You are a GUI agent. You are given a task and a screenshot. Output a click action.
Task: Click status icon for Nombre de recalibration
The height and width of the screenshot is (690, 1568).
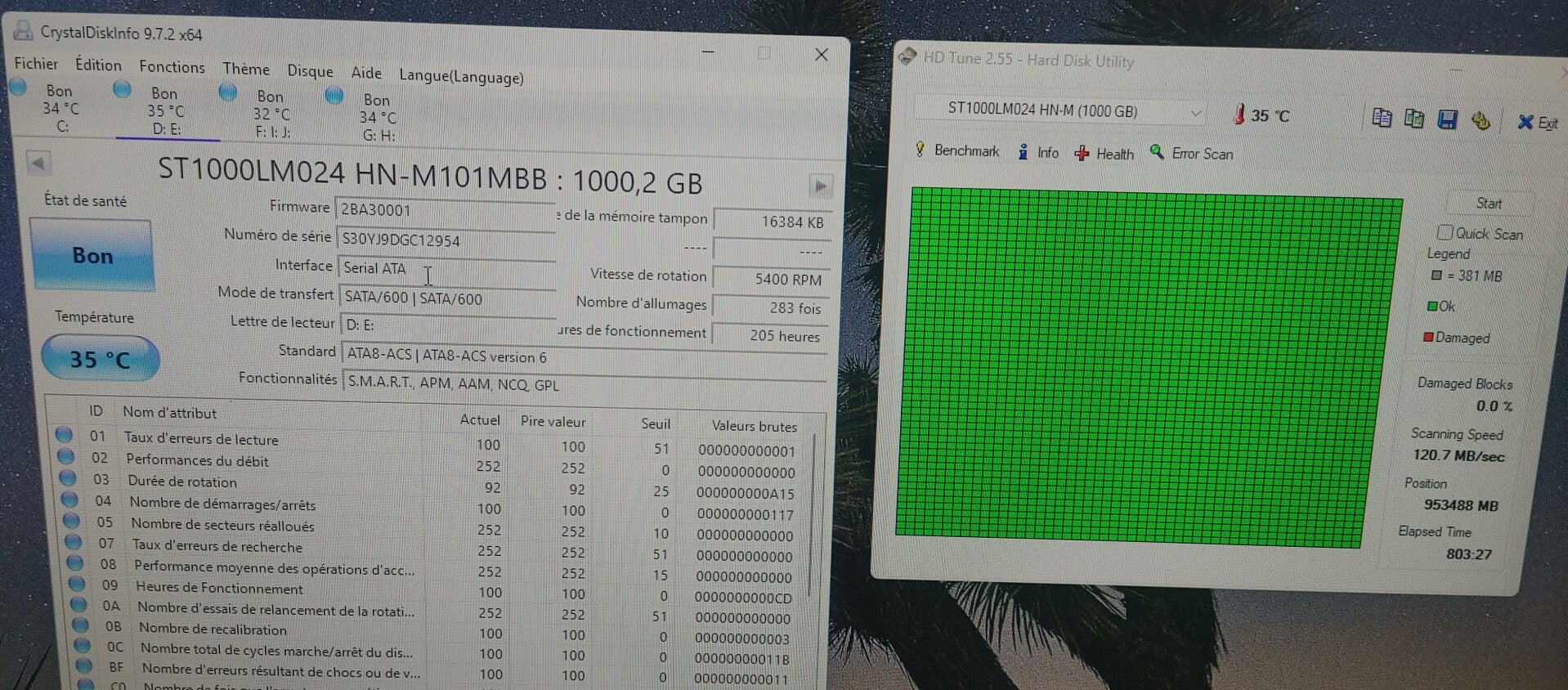[x=80, y=625]
